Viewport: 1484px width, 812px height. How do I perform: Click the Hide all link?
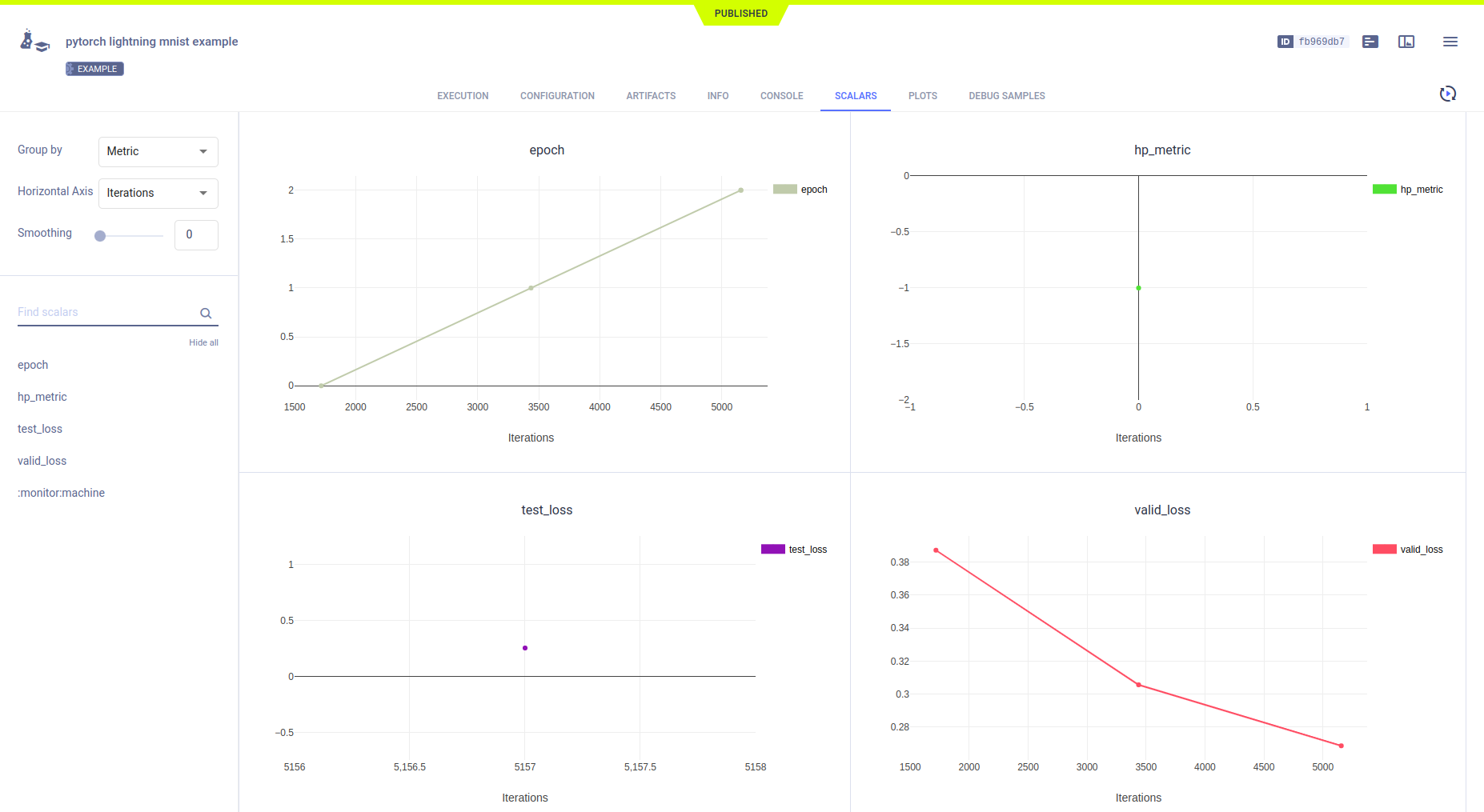203,342
